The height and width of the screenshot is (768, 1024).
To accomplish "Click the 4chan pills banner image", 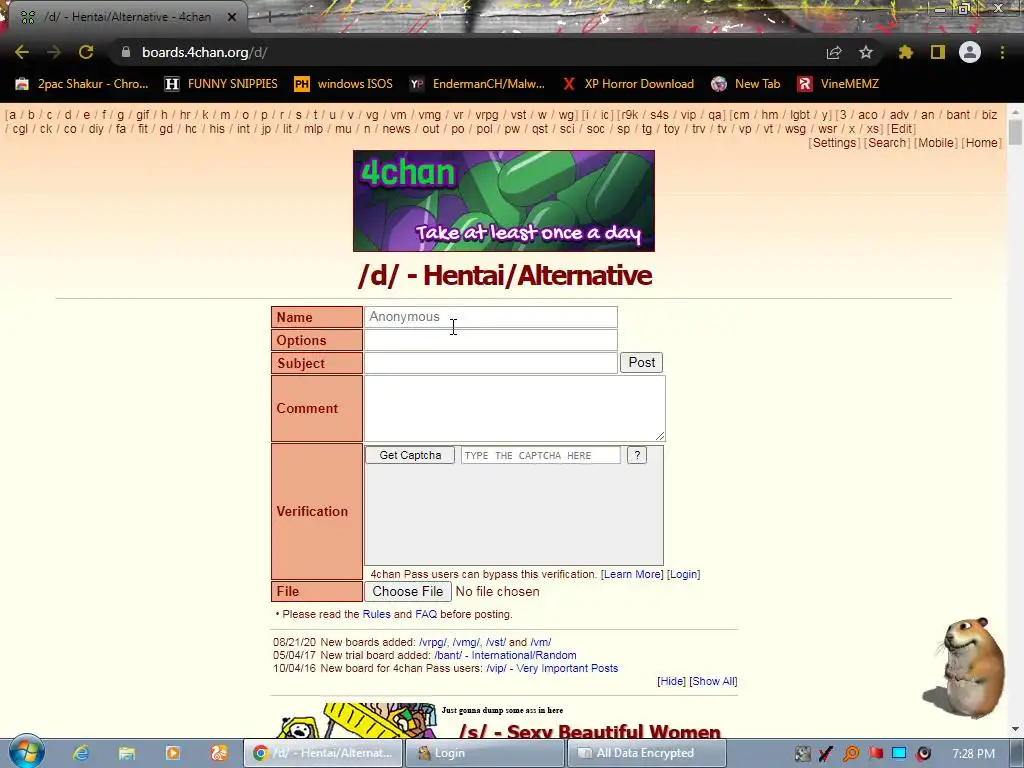I will pyautogui.click(x=504, y=200).
